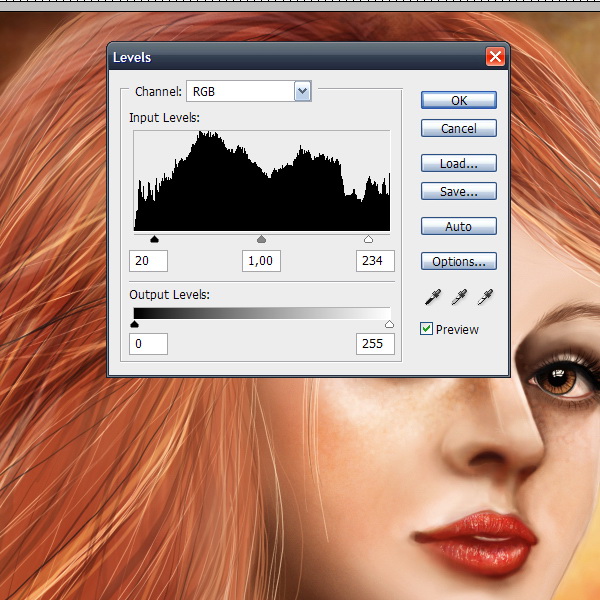Screen dimensions: 600x600
Task: Select the black point eyedropper
Action: pyautogui.click(x=433, y=297)
